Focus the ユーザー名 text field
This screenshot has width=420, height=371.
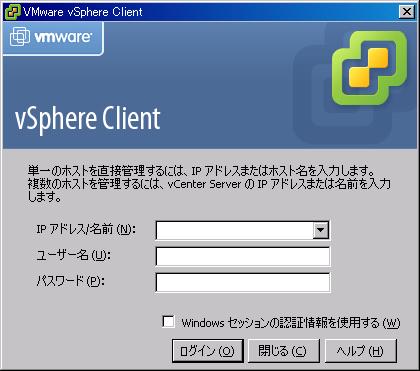pyautogui.click(x=243, y=256)
